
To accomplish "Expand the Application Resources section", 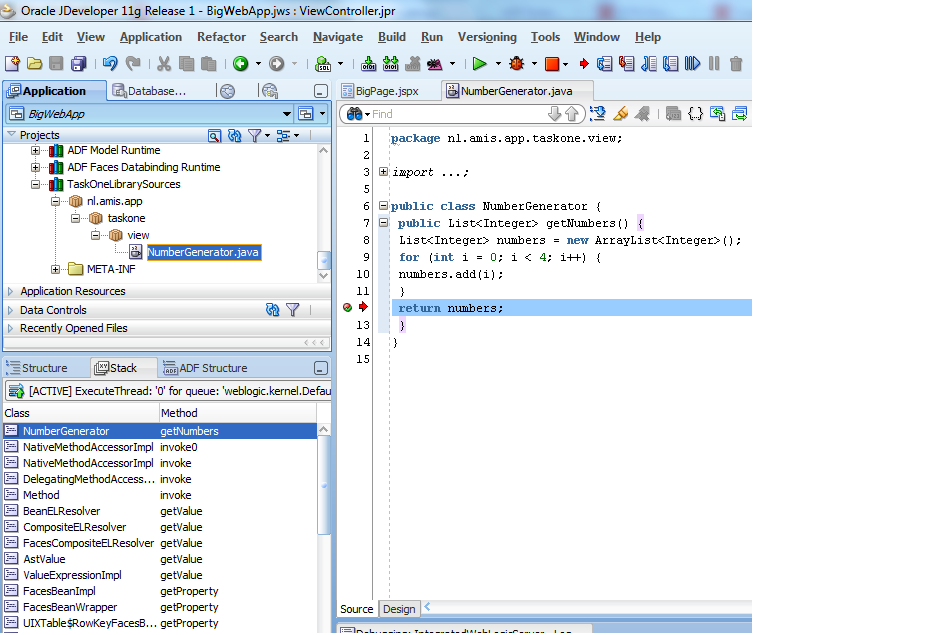I will pos(12,292).
